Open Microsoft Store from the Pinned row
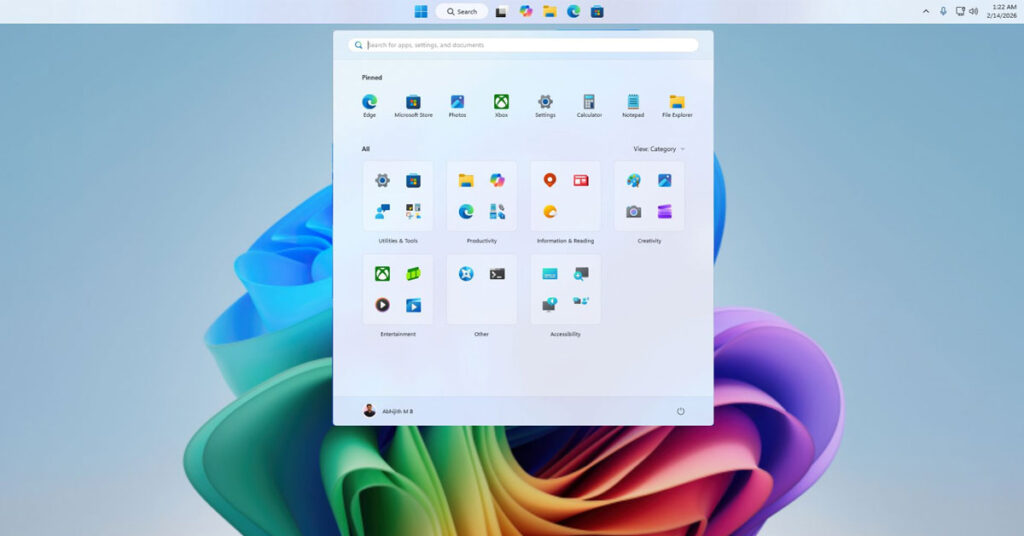 tap(413, 105)
